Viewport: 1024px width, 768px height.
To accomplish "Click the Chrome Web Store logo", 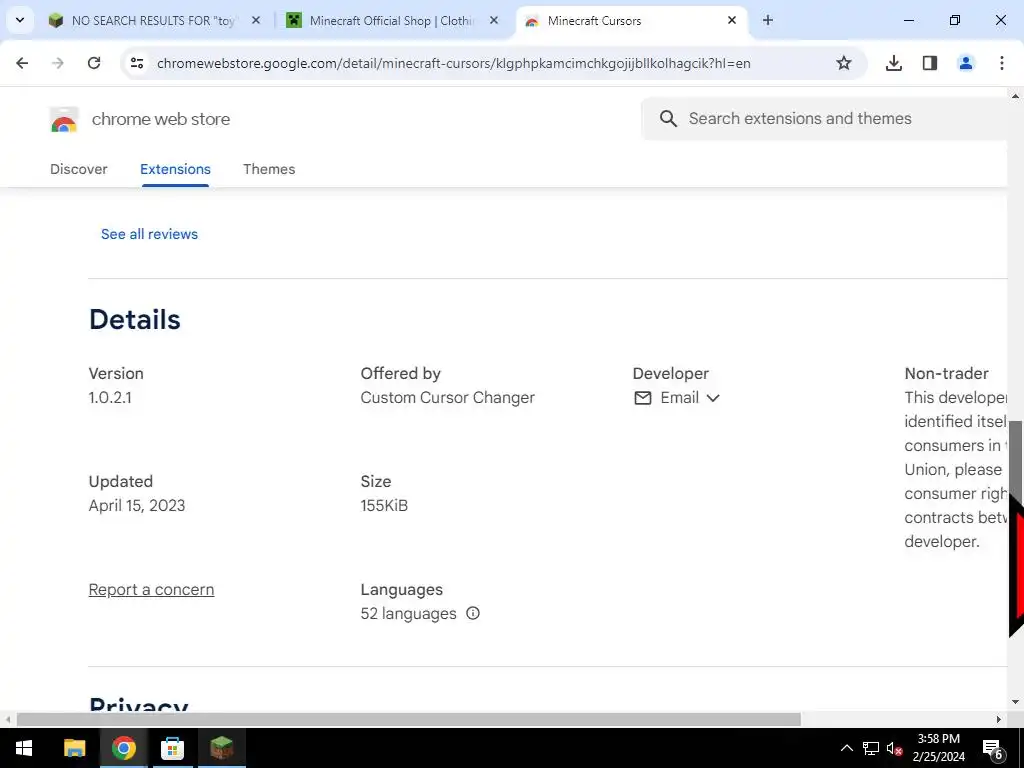I will click(64, 120).
